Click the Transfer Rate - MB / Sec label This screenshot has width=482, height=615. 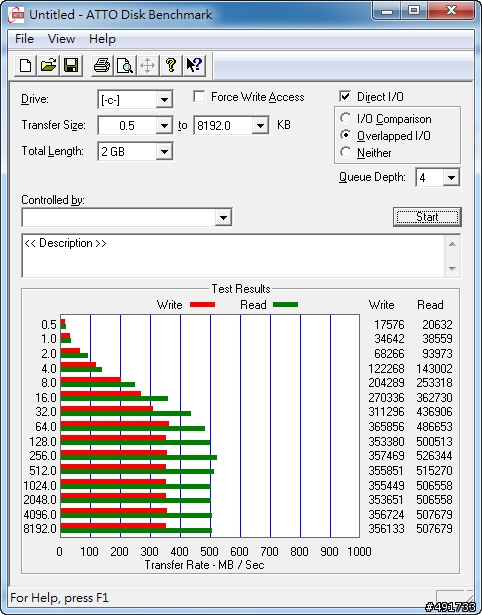pyautogui.click(x=205, y=565)
